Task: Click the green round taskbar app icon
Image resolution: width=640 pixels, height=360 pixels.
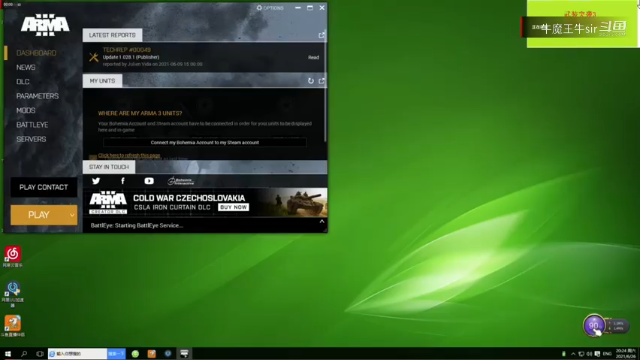Action: tap(136, 353)
